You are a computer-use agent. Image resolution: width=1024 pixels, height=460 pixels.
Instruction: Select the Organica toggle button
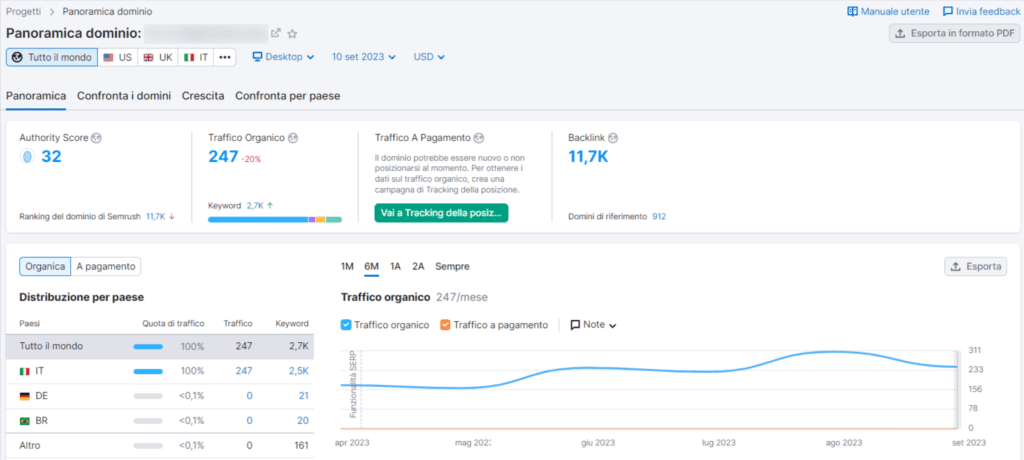(x=45, y=267)
